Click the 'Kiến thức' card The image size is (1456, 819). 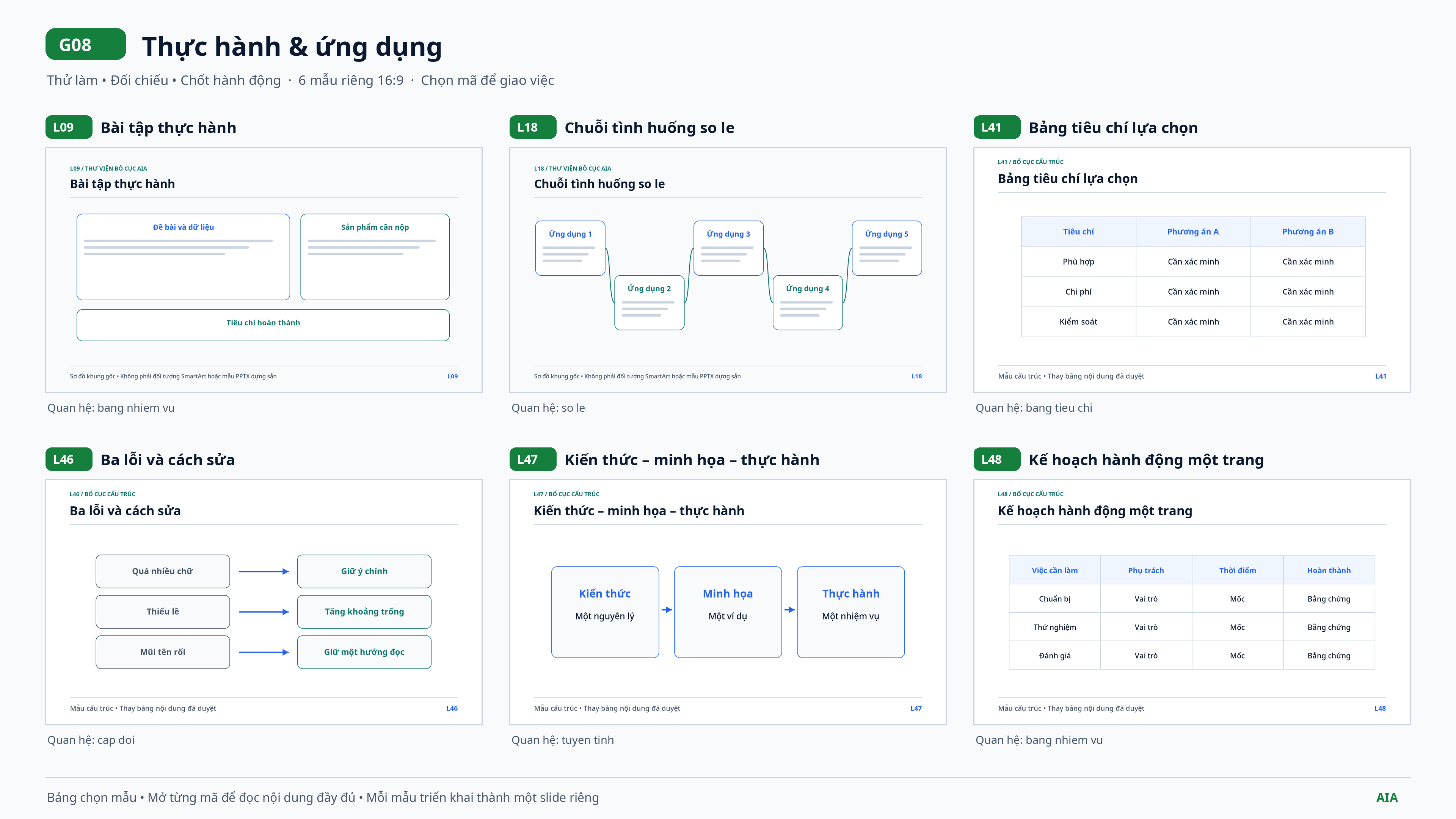tap(606, 612)
